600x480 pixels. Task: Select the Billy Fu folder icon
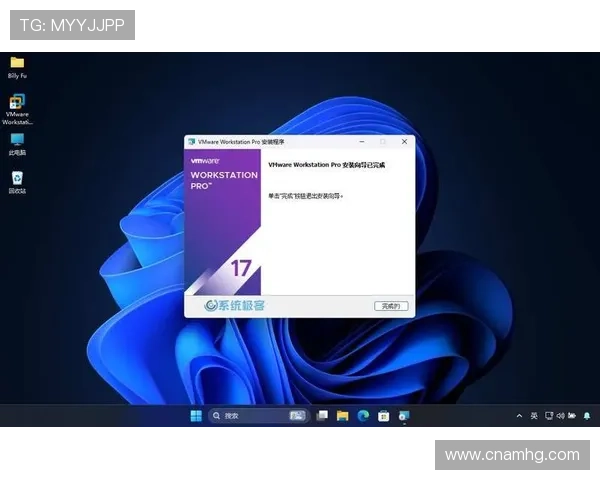point(17,63)
